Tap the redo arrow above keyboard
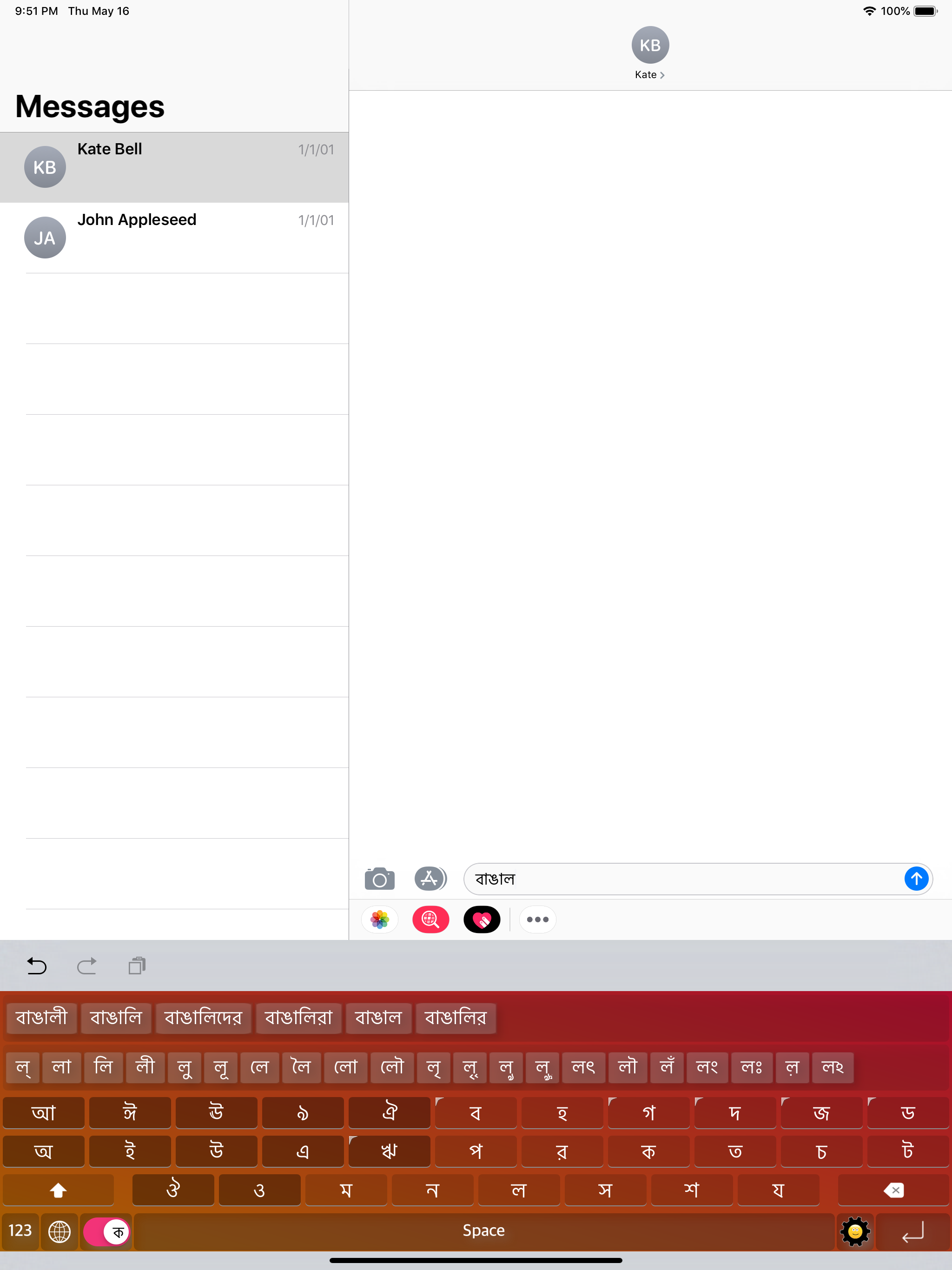952x1270 pixels. [87, 966]
